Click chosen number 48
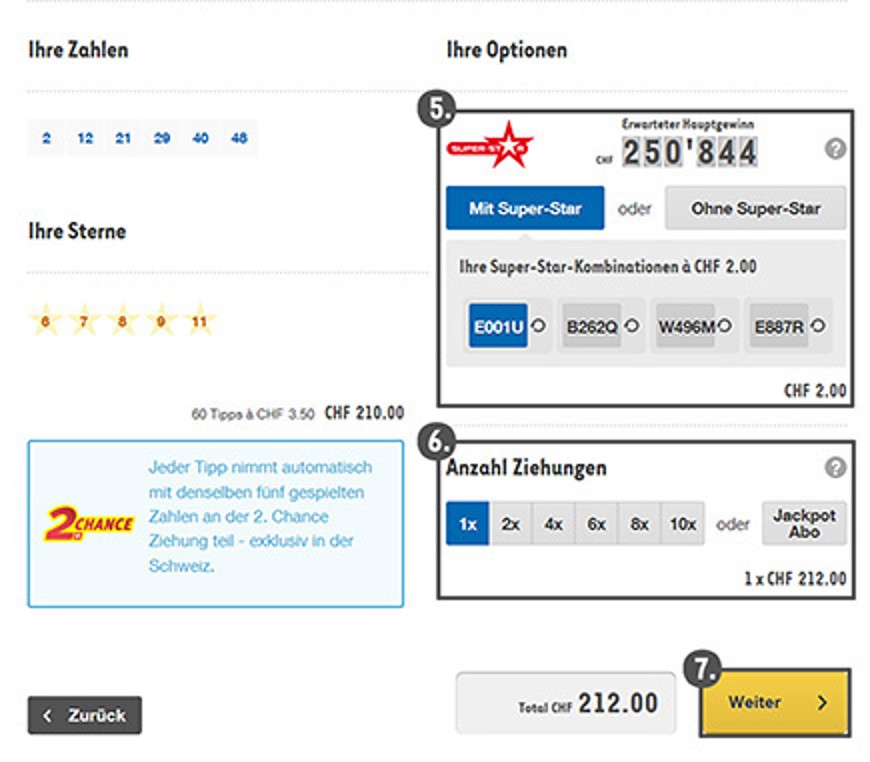 [239, 138]
